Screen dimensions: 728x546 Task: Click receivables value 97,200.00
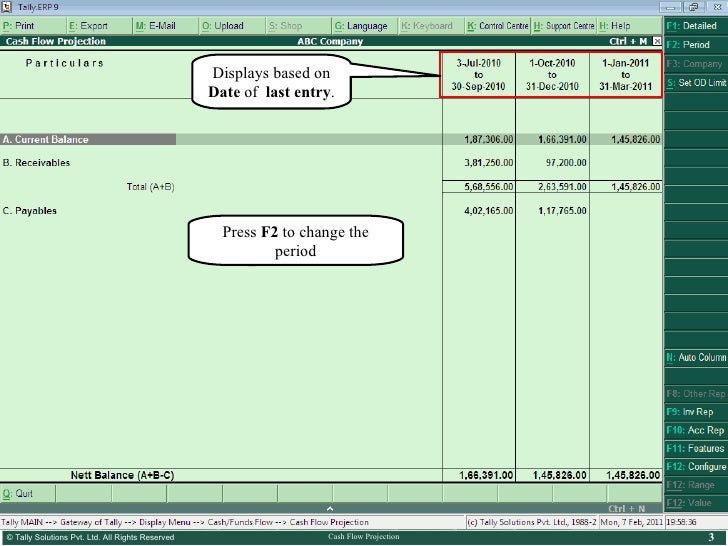tap(566, 163)
